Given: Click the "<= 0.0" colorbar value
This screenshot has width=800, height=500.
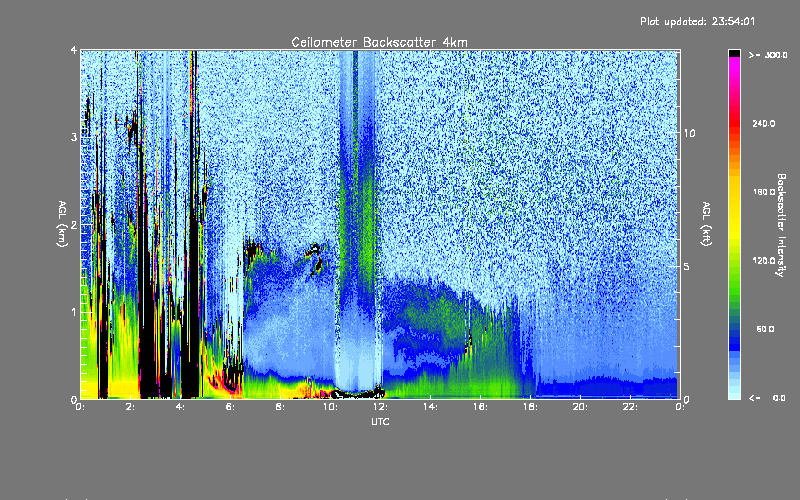Looking at the screenshot, I should (767, 398).
